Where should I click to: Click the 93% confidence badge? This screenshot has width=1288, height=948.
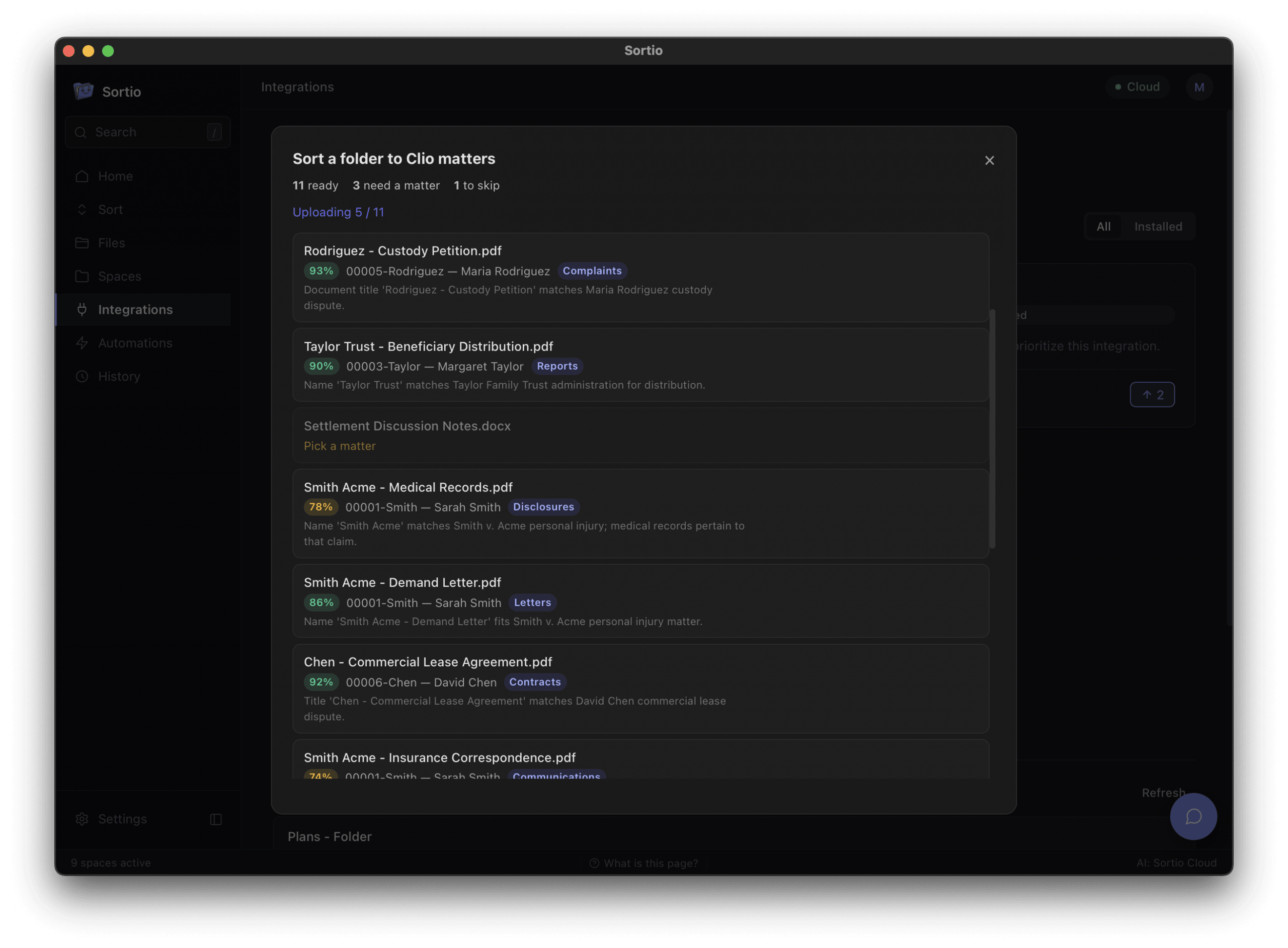coord(321,271)
